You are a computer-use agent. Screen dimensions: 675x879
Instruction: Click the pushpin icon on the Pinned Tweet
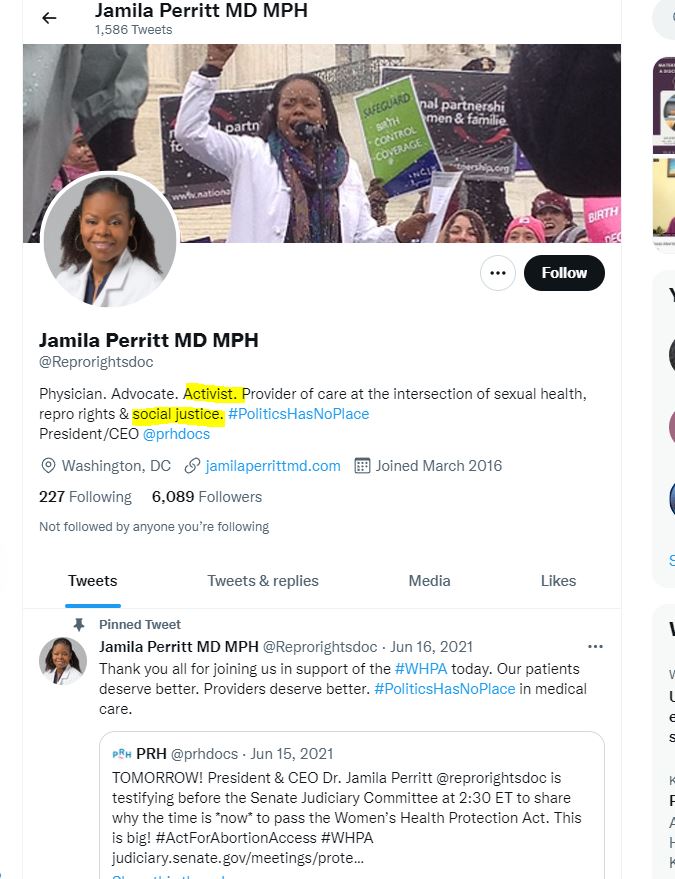tap(79, 624)
